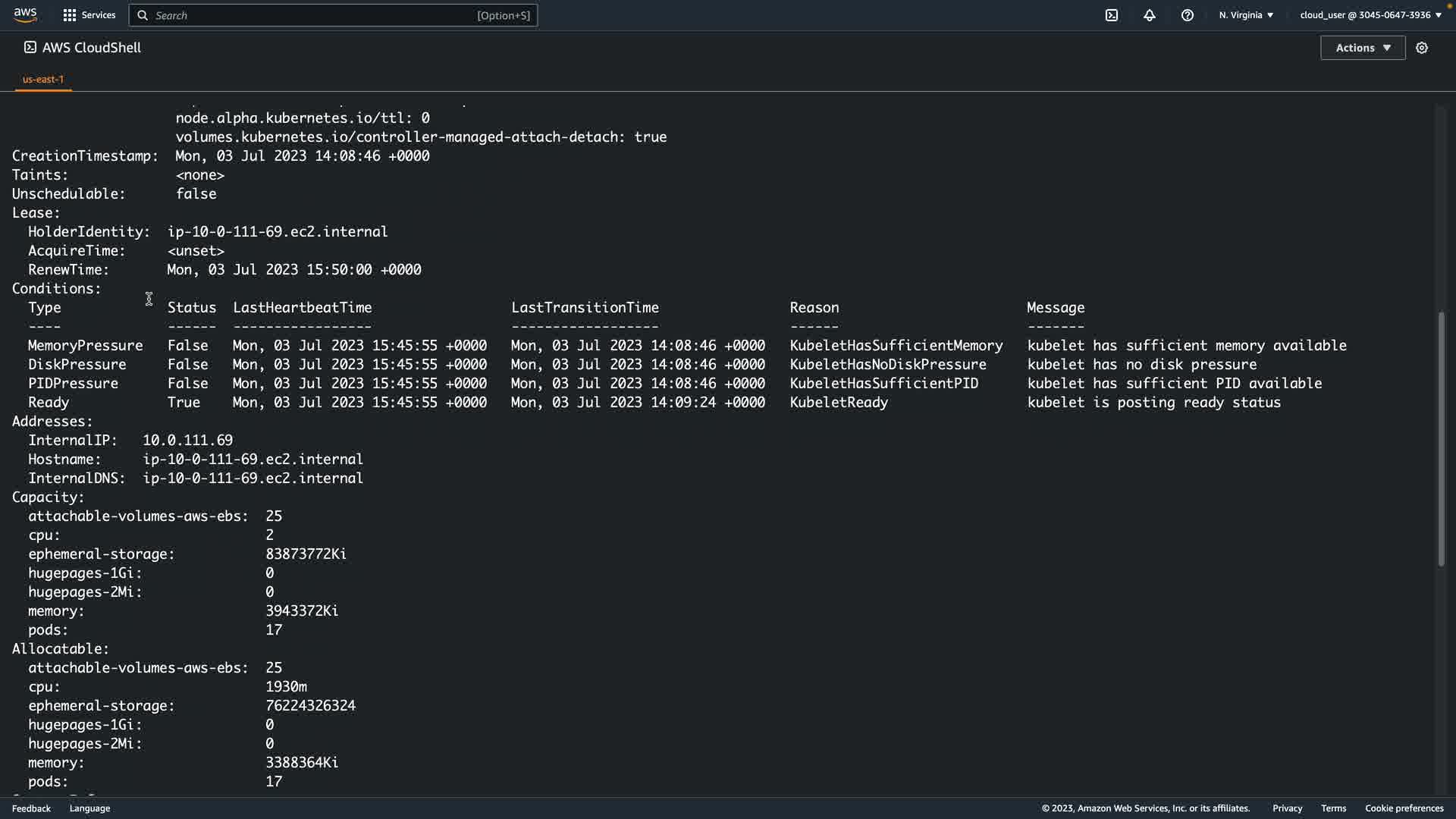Expand the Actions dropdown menu
The height and width of the screenshot is (819, 1456).
pyautogui.click(x=1363, y=48)
